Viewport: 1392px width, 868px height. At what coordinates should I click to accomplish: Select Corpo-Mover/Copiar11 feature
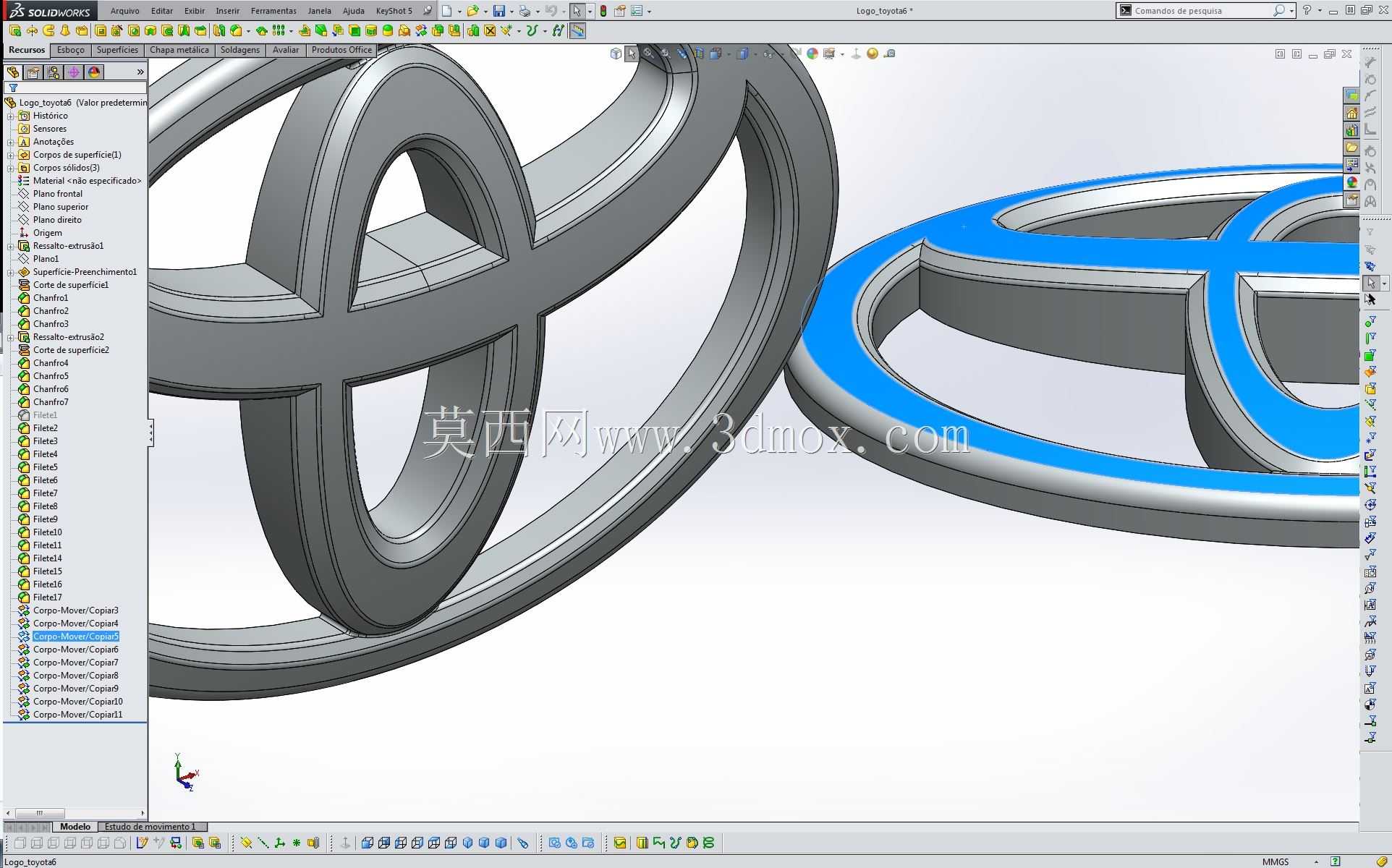tap(77, 715)
